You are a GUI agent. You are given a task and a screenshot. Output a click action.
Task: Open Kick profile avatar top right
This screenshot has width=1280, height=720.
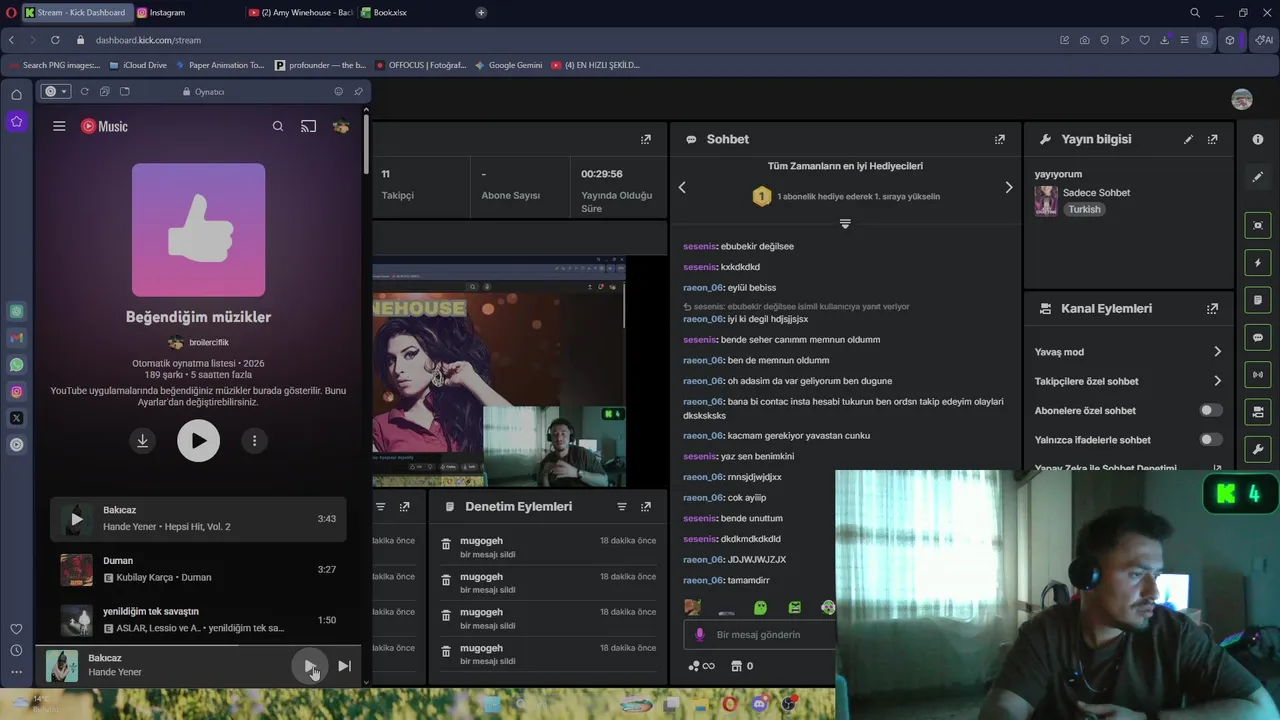coord(1242,99)
